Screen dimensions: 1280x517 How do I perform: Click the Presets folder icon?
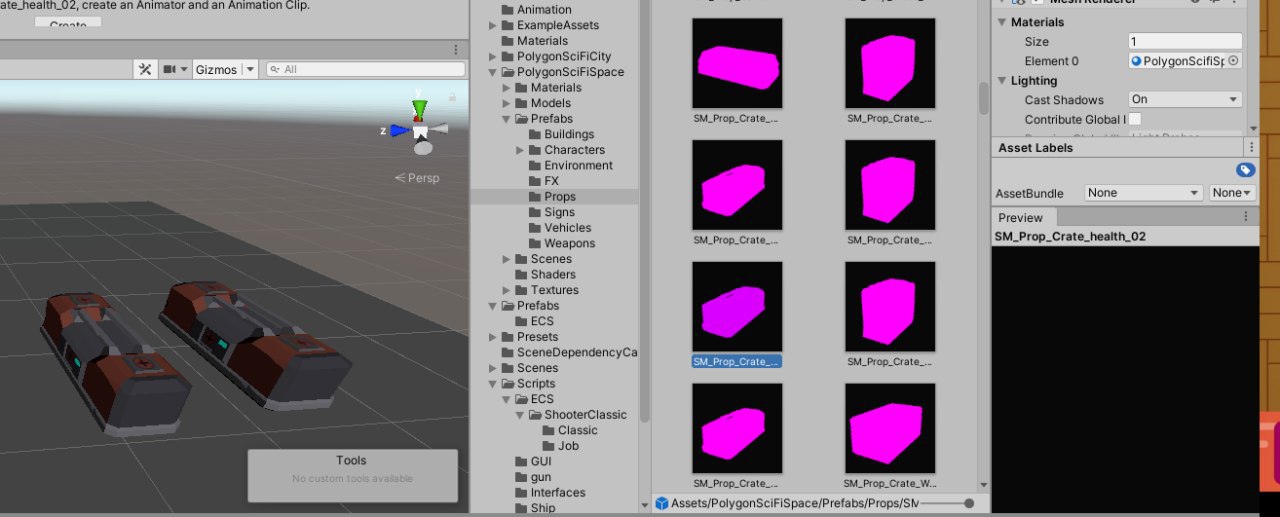[x=507, y=337]
